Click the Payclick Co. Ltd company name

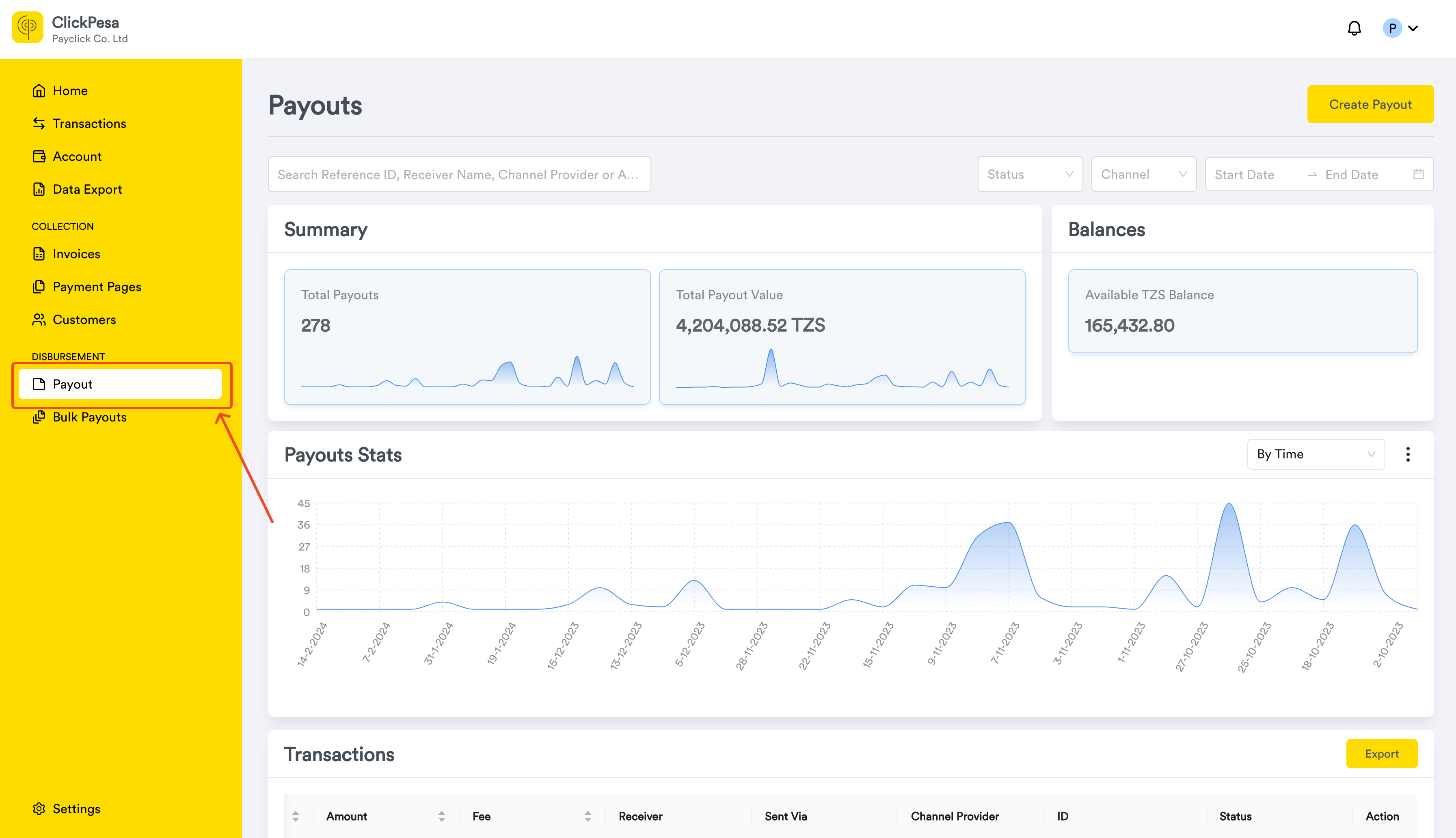pyautogui.click(x=90, y=39)
